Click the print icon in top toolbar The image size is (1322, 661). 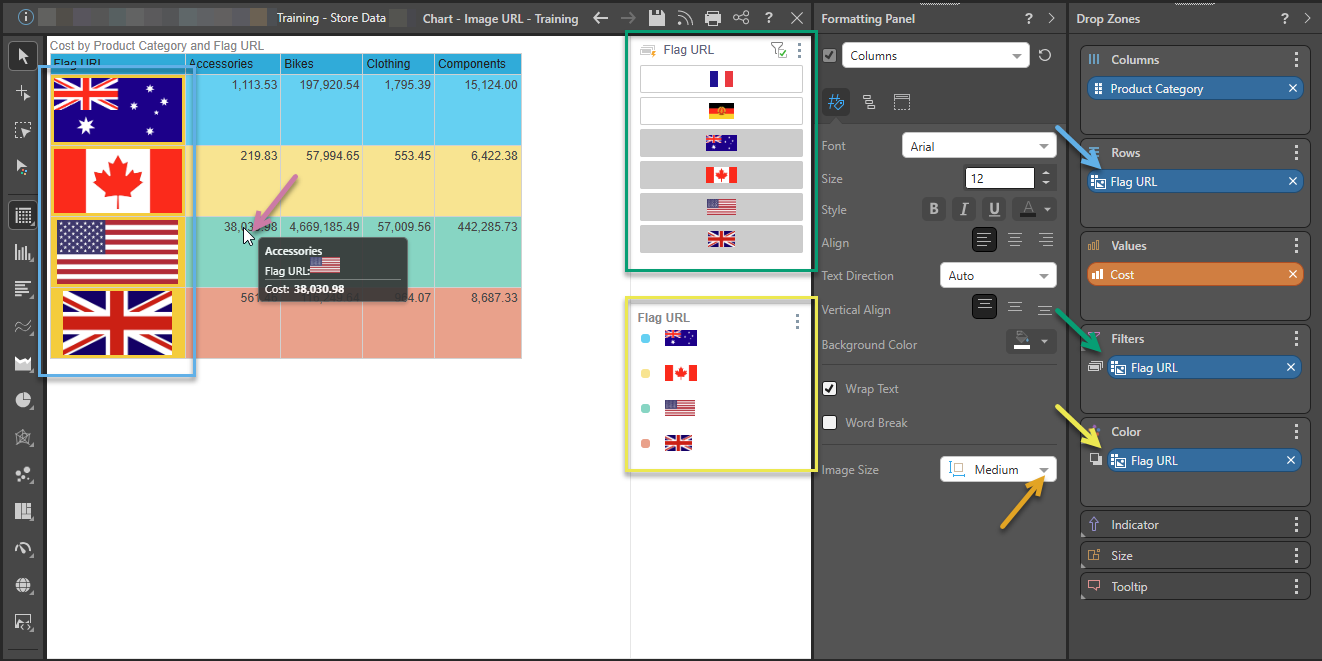point(713,18)
